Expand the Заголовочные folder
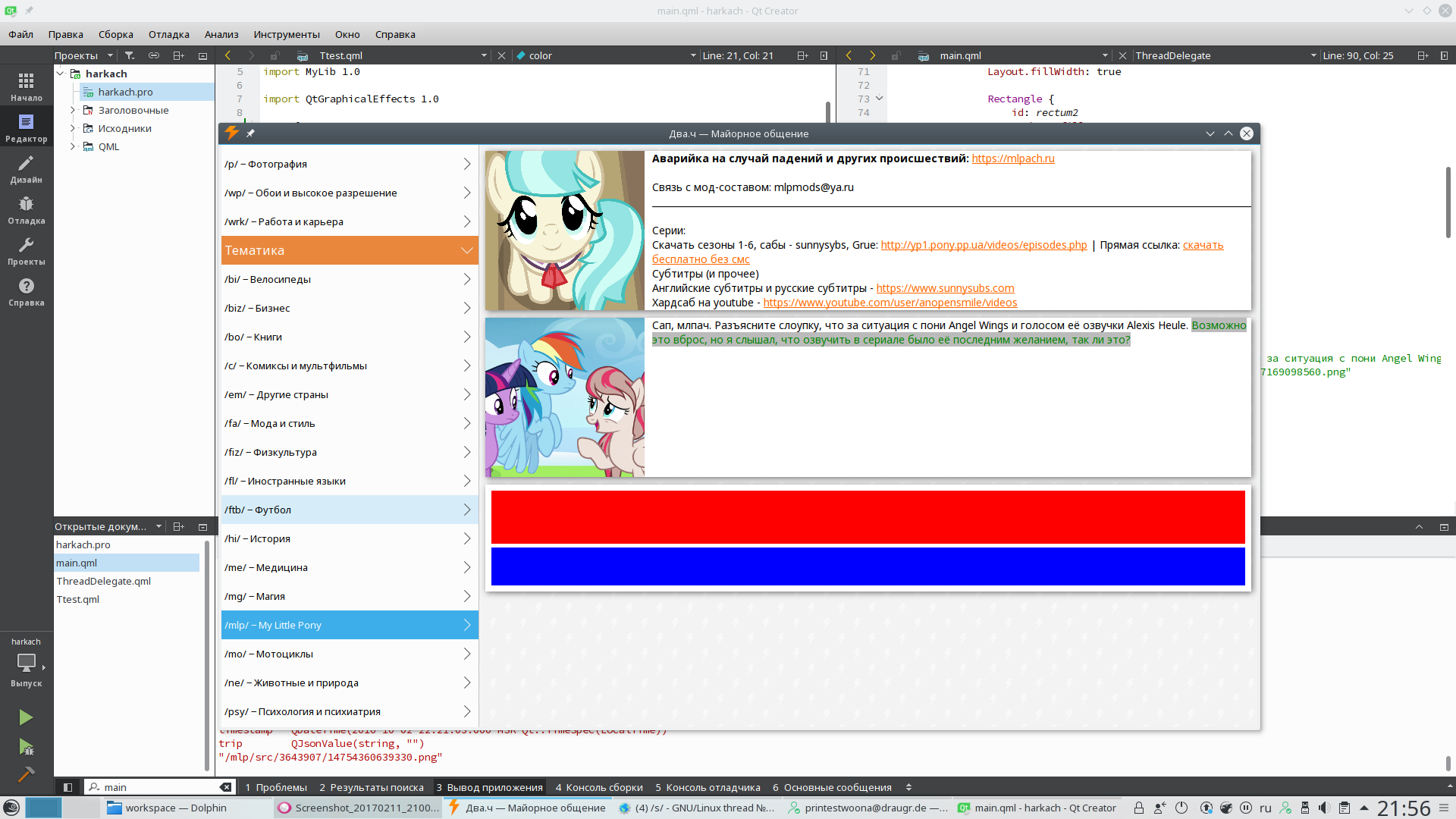This screenshot has width=1456, height=819. (73, 110)
